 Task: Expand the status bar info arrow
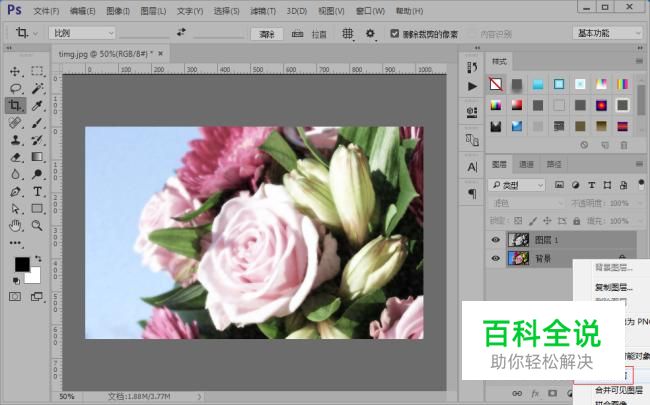pos(199,397)
